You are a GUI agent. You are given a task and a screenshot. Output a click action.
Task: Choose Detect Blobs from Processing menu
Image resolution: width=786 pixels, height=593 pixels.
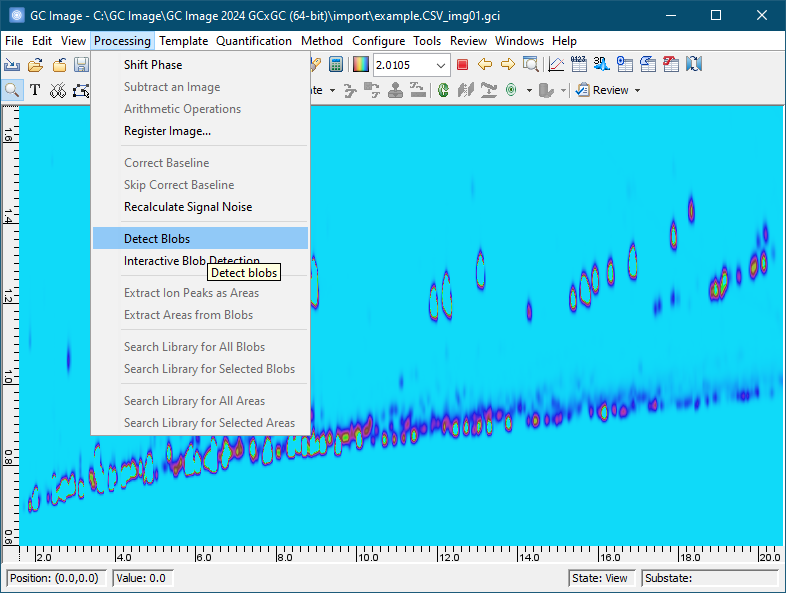point(157,239)
